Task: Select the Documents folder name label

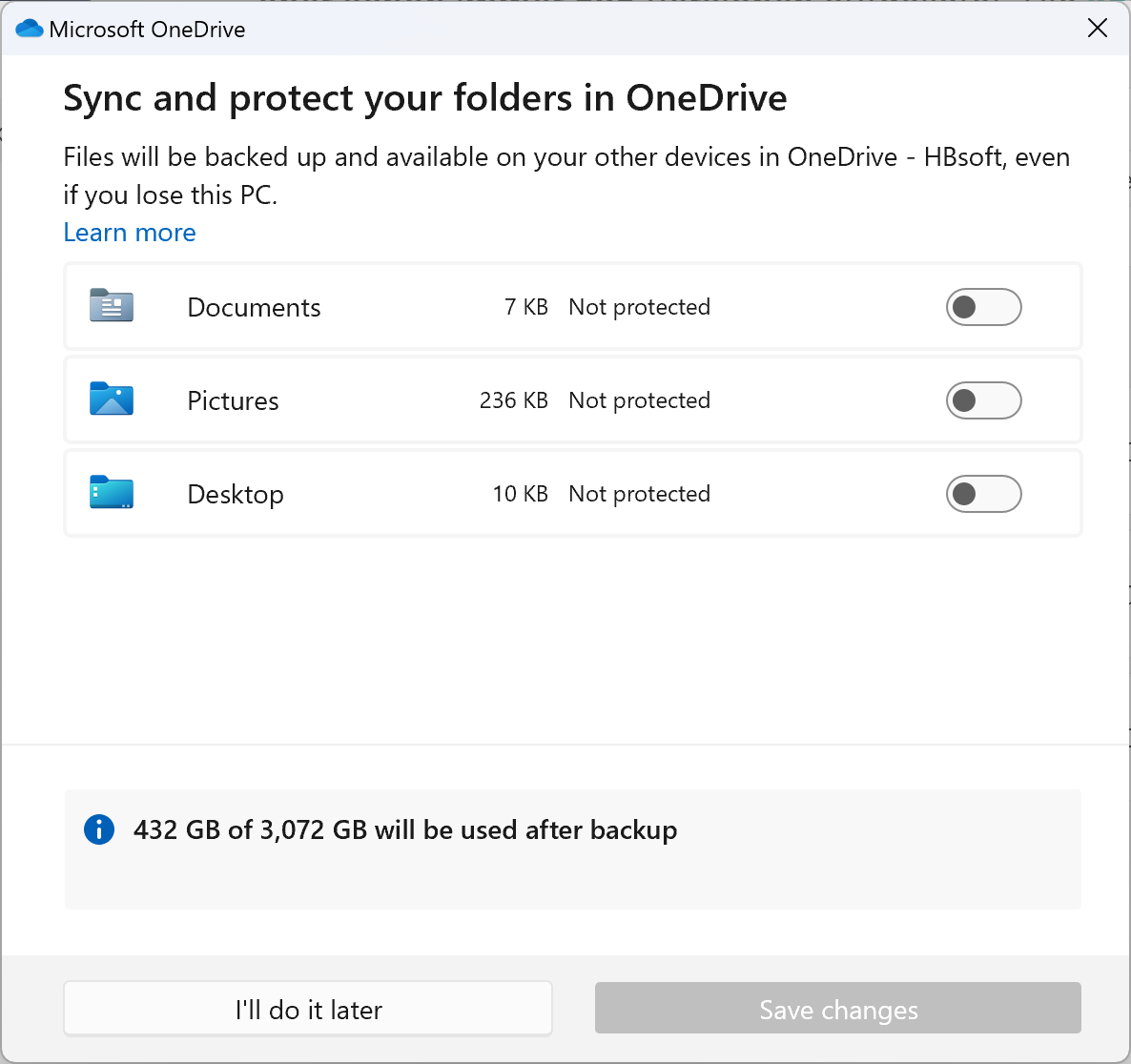Action: click(x=254, y=307)
